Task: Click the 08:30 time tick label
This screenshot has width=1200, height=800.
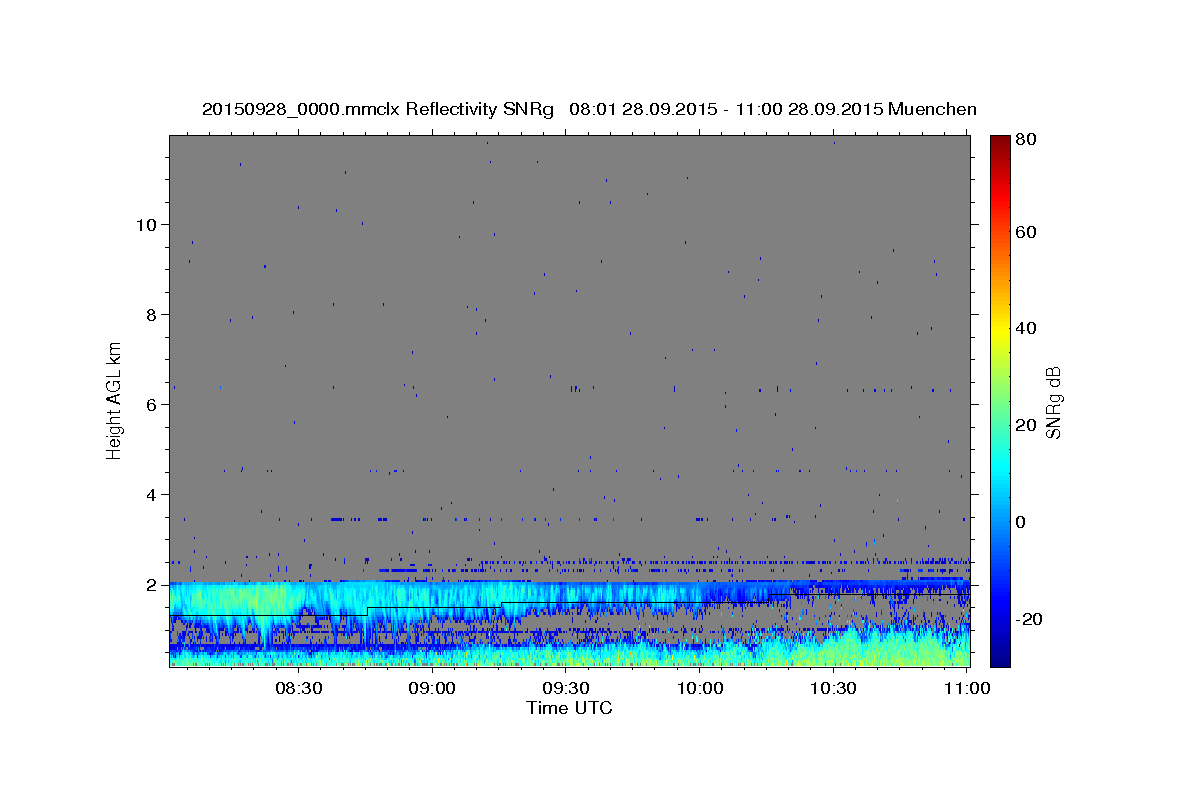Action: click(x=298, y=688)
